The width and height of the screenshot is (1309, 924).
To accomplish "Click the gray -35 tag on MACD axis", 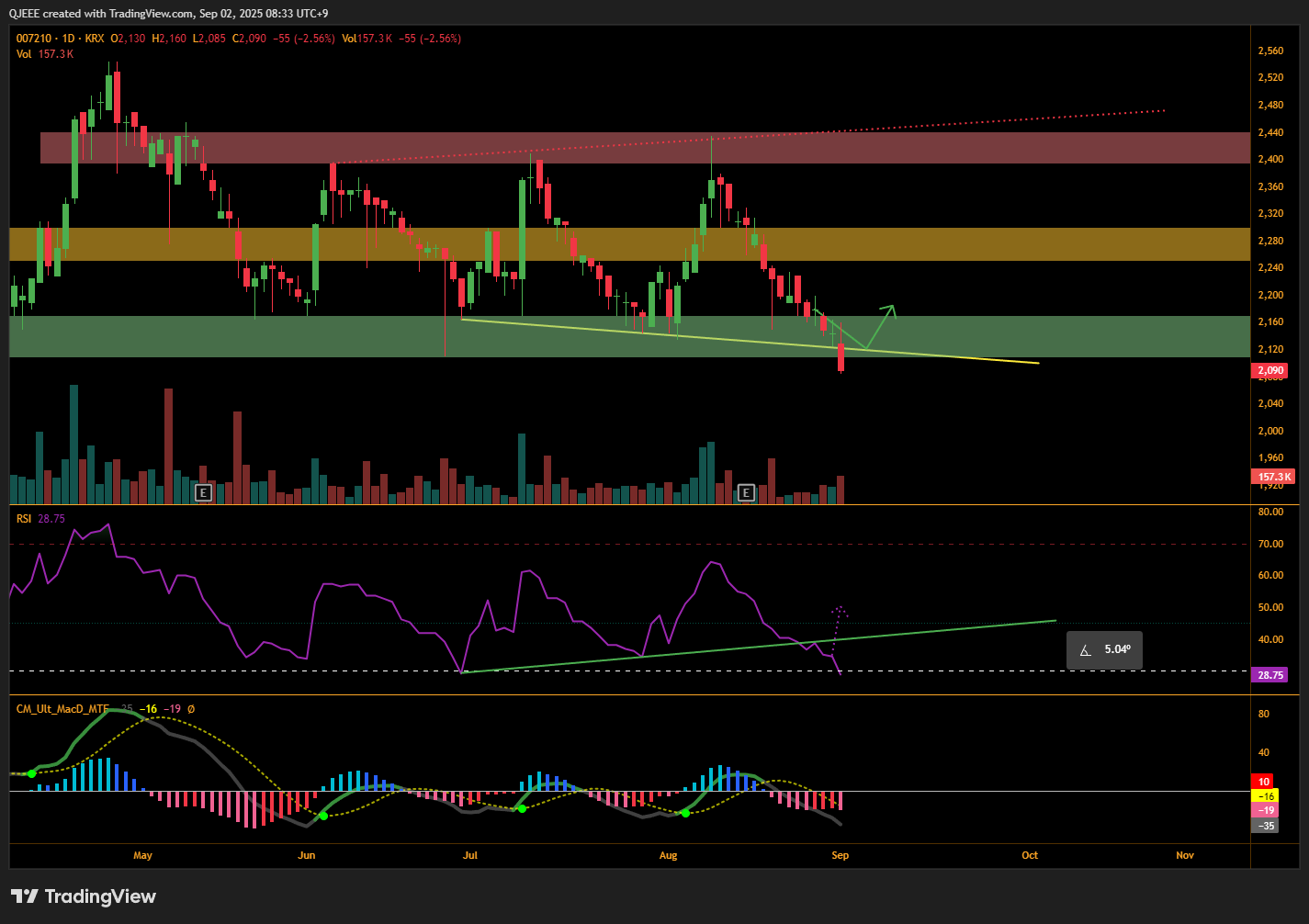I will click(x=1264, y=826).
